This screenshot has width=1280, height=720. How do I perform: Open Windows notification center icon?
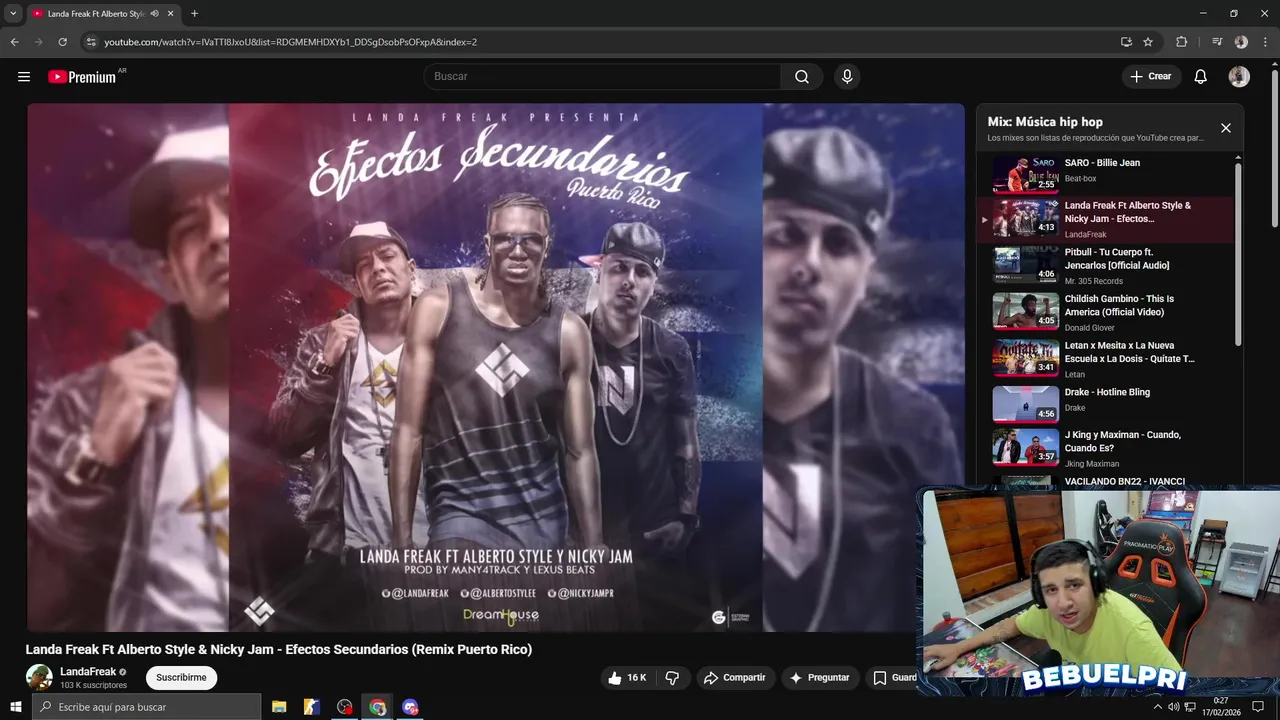(x=1258, y=707)
